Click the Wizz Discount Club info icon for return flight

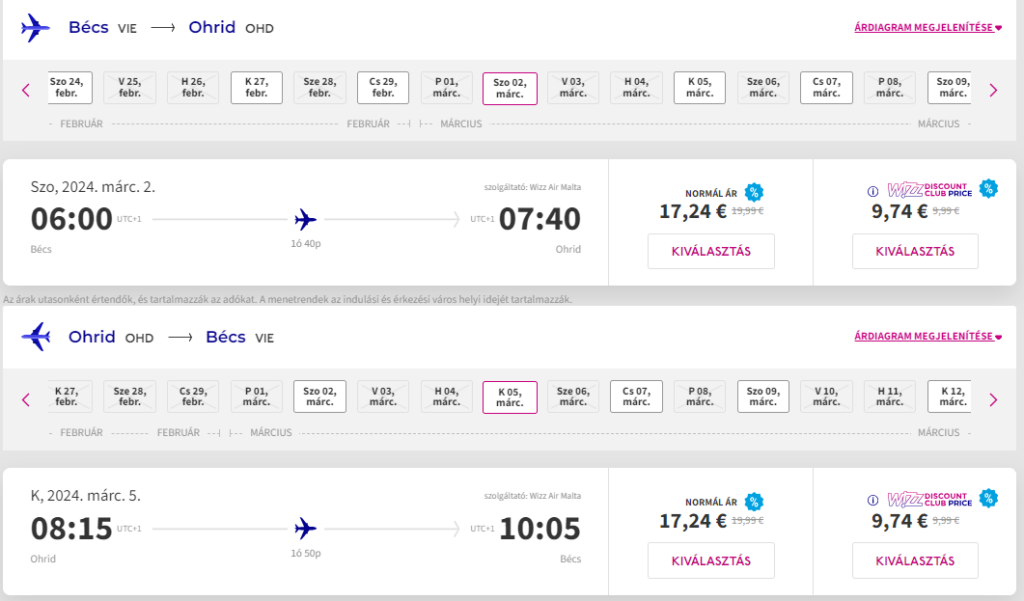pos(872,500)
